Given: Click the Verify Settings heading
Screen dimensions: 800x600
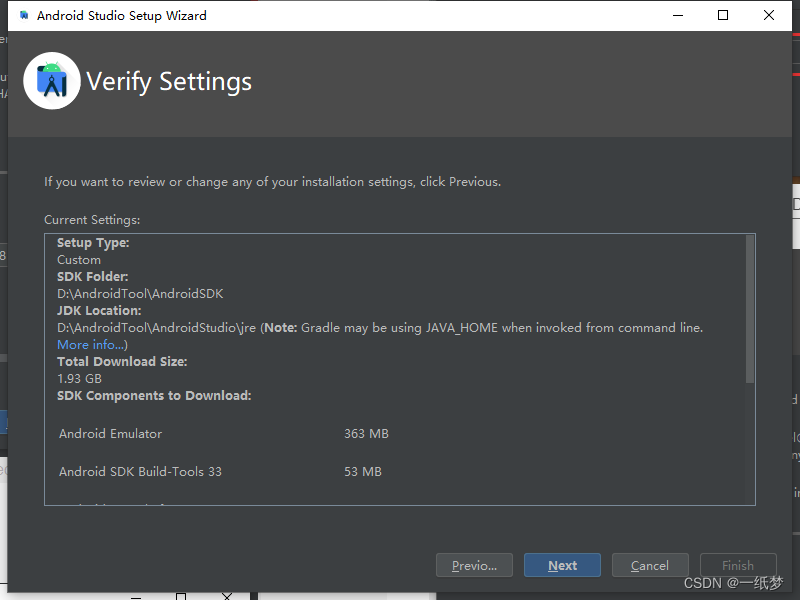Looking at the screenshot, I should pos(169,82).
